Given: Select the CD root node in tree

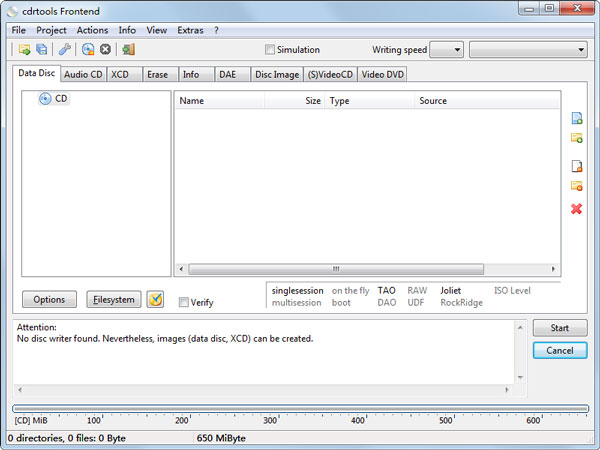Looking at the screenshot, I should 54,99.
